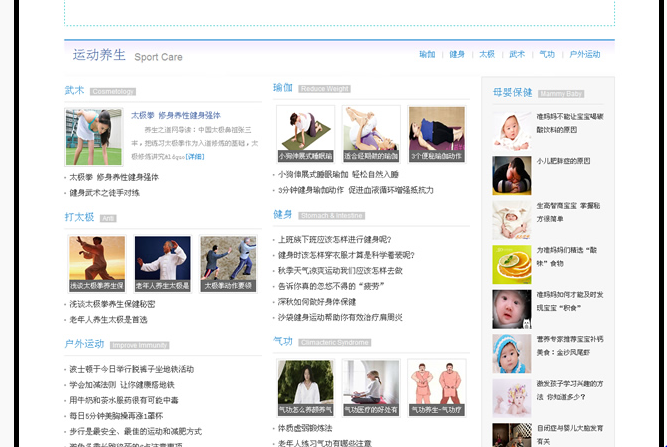Open the 打太极 section heading
Image resolution: width=667 pixels, height=447 pixels.
pyautogui.click(x=79, y=217)
